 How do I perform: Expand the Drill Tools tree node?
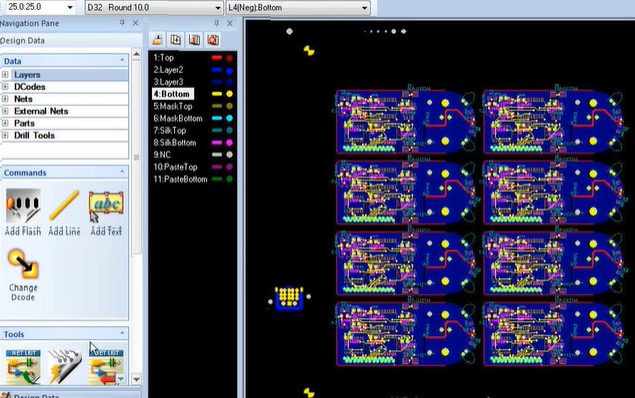tap(5, 135)
